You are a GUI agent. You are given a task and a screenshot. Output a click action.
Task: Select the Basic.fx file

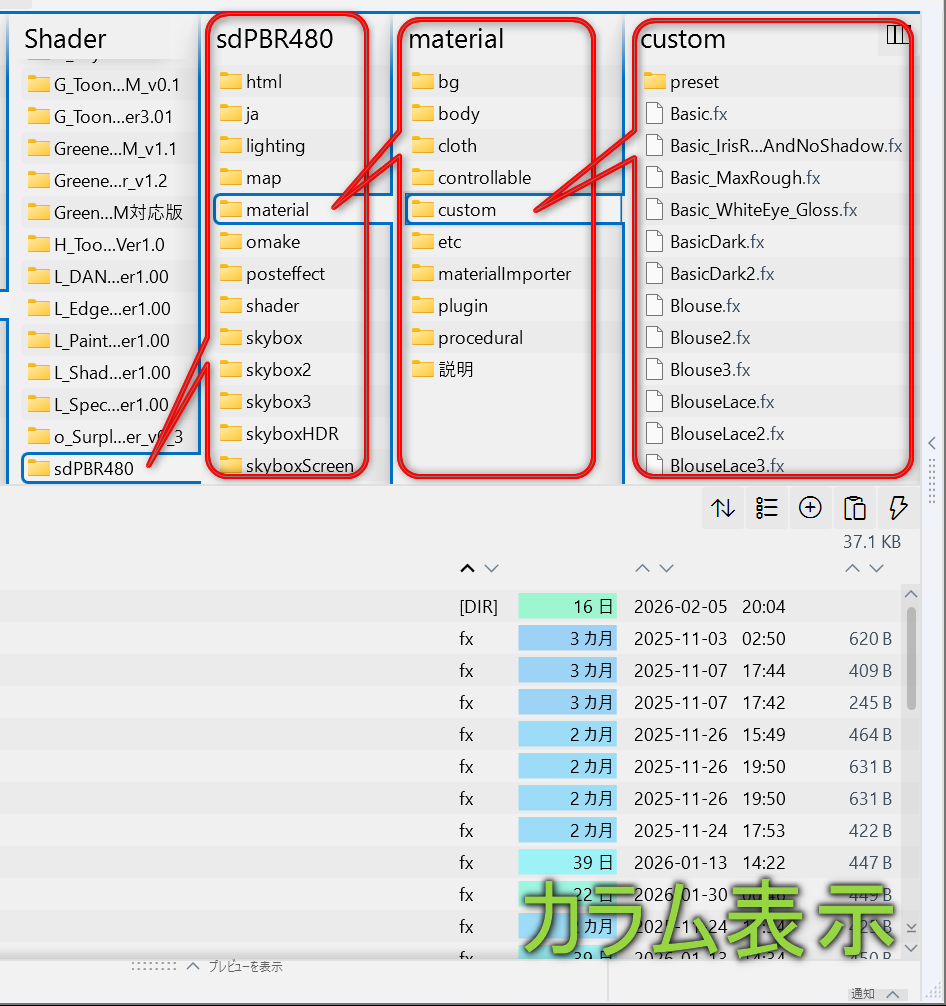[x=698, y=114]
